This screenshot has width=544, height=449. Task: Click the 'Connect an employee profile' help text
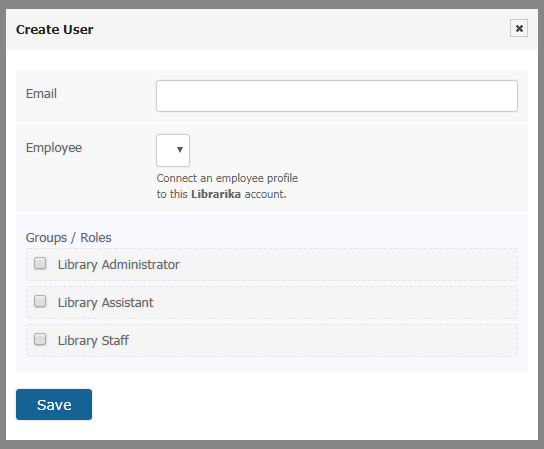pyautogui.click(x=227, y=178)
